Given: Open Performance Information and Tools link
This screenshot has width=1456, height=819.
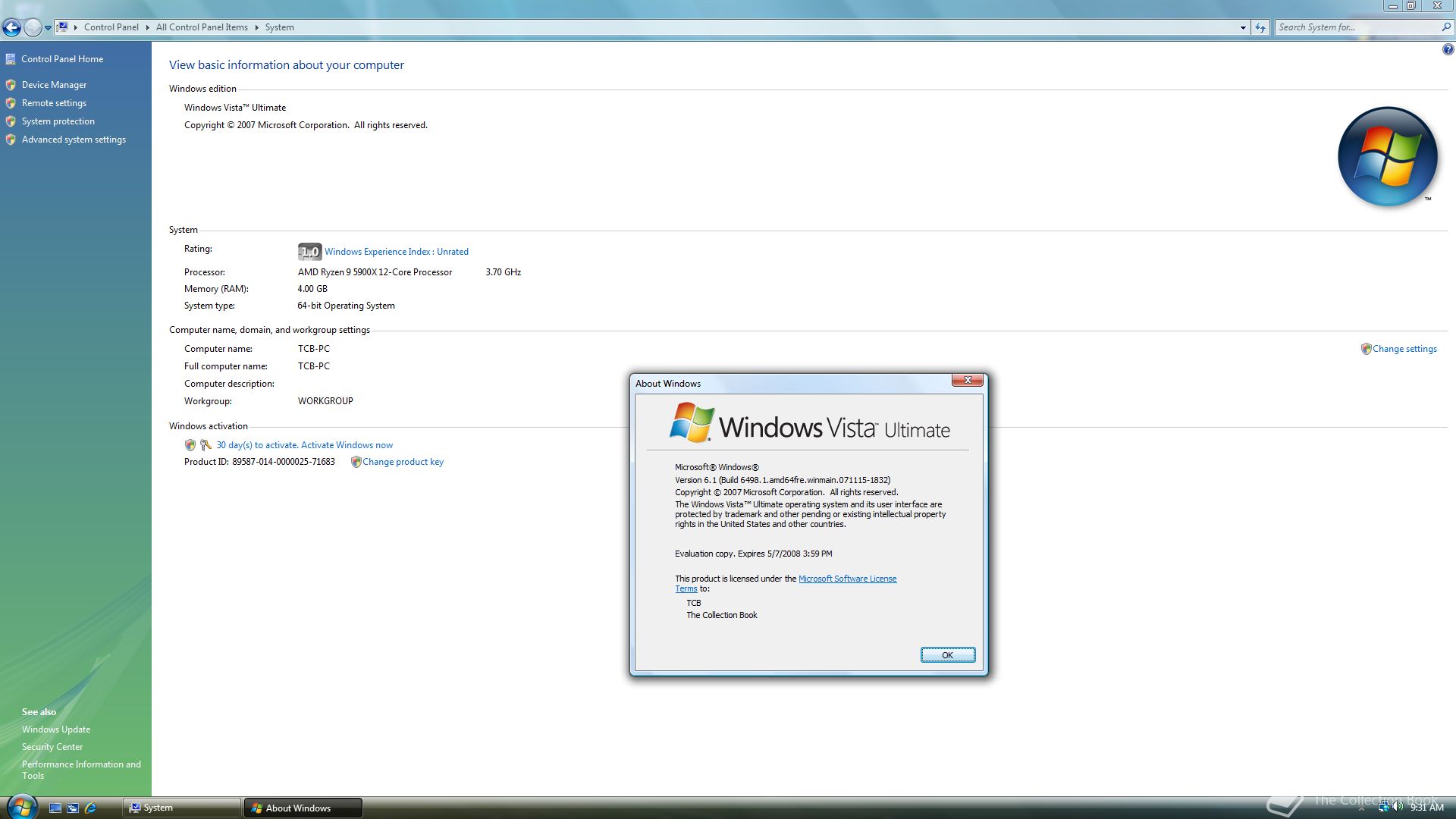Looking at the screenshot, I should pos(81,770).
